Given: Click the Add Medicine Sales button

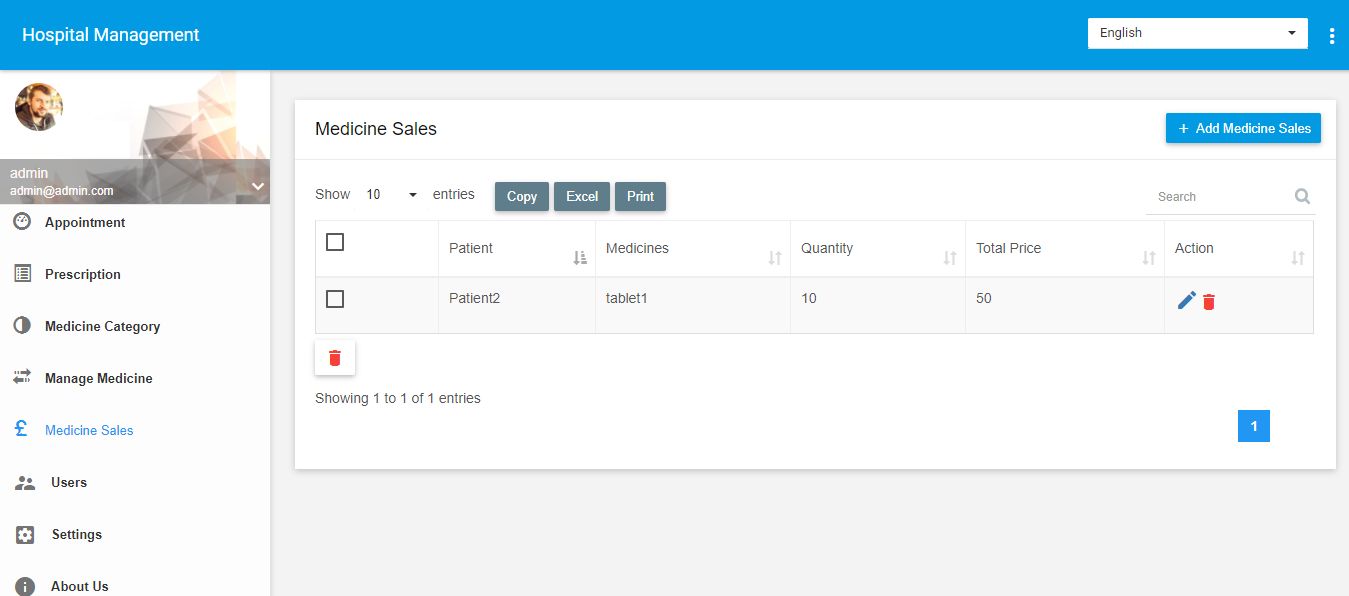Looking at the screenshot, I should (1243, 128).
